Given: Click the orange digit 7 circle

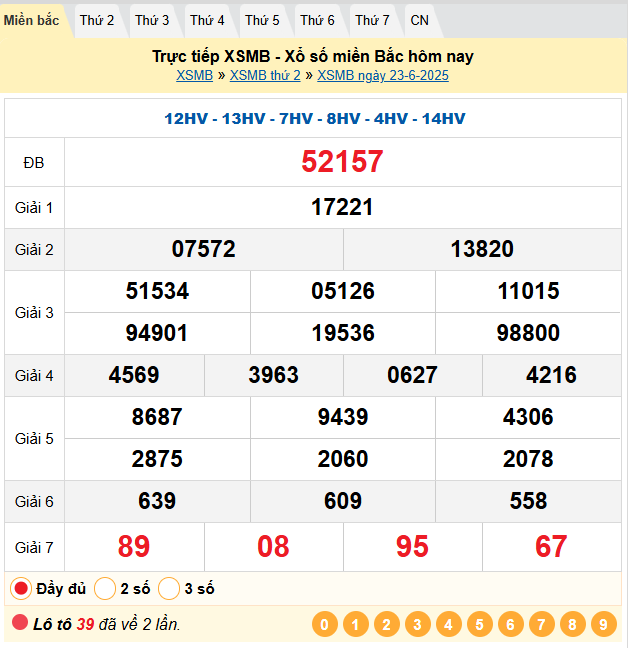Looking at the screenshot, I should point(542,624).
